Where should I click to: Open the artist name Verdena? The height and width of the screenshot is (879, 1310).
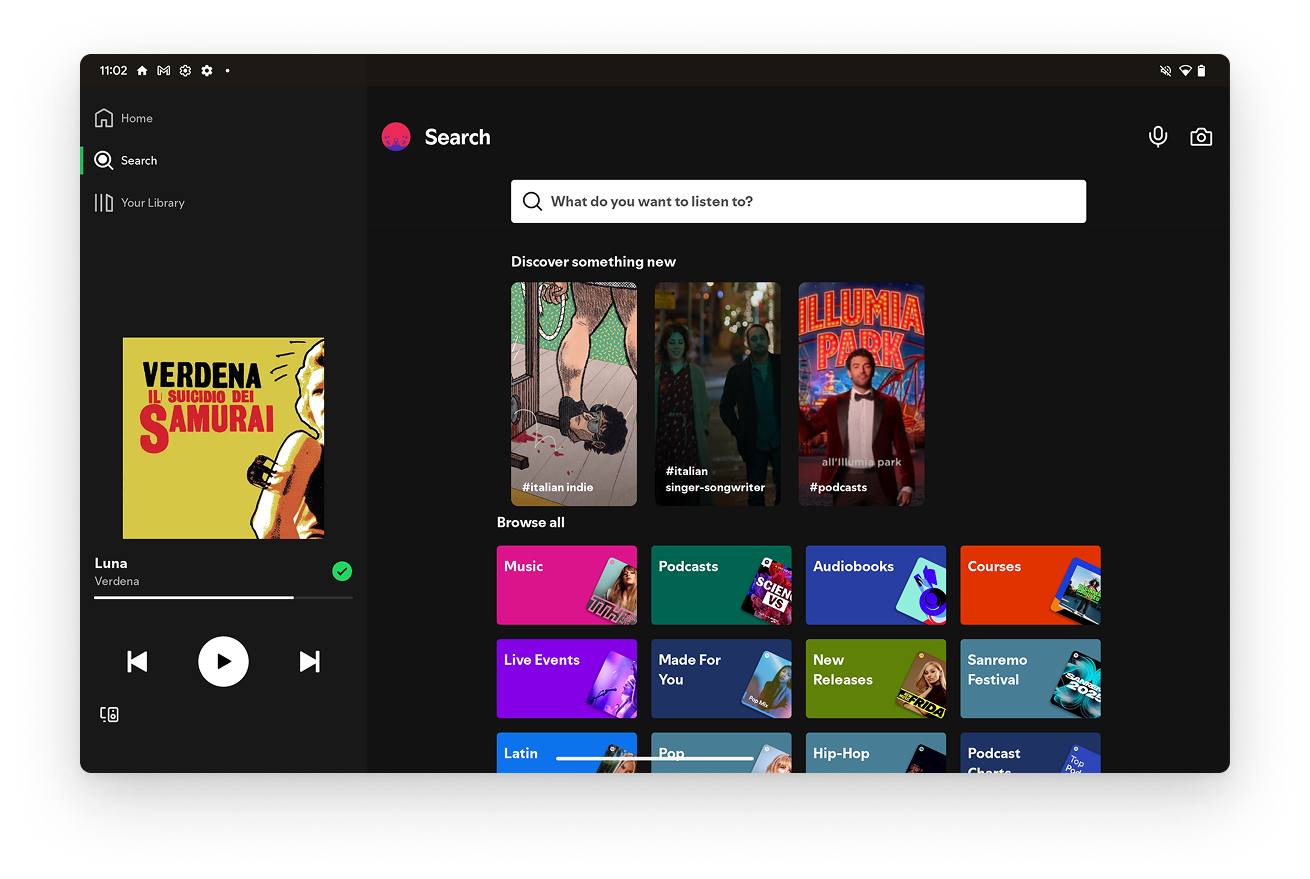tap(117, 581)
